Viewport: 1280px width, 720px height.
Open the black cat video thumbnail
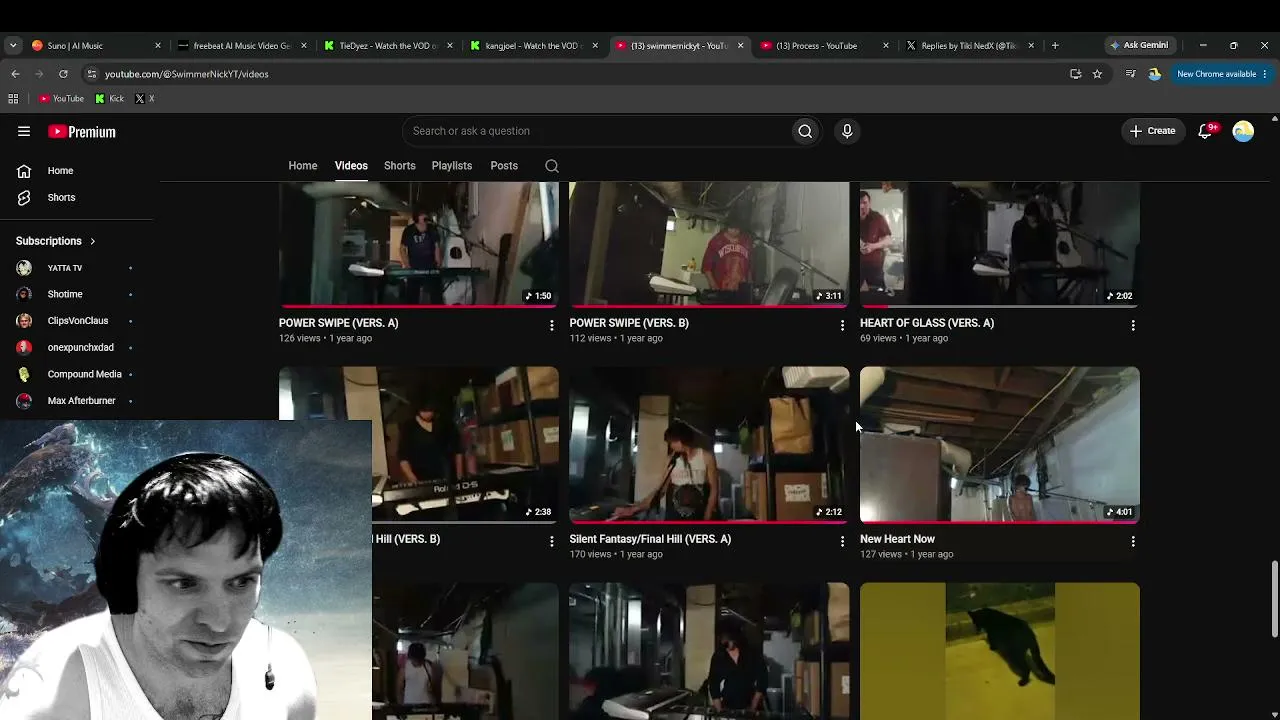1000,651
